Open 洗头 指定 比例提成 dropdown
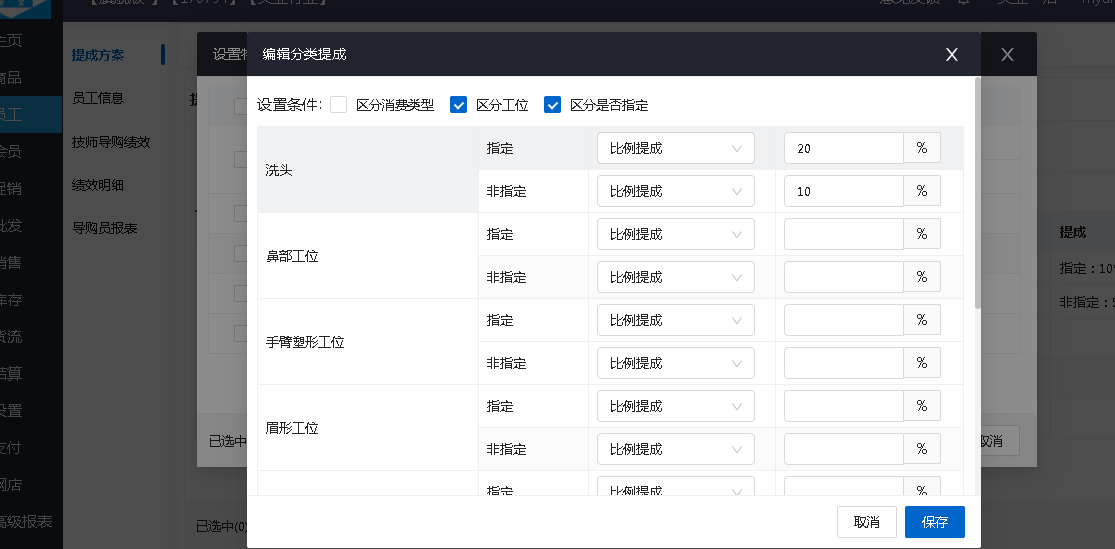1115x549 pixels. coord(676,149)
